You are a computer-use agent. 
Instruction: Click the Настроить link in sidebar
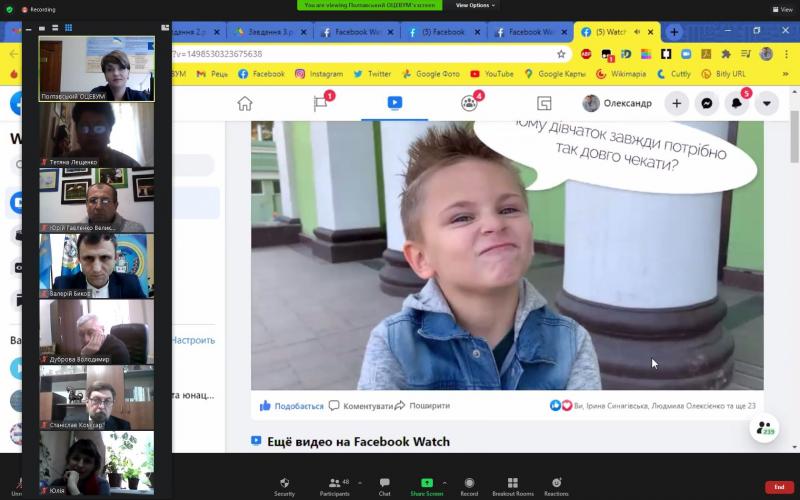tap(193, 340)
